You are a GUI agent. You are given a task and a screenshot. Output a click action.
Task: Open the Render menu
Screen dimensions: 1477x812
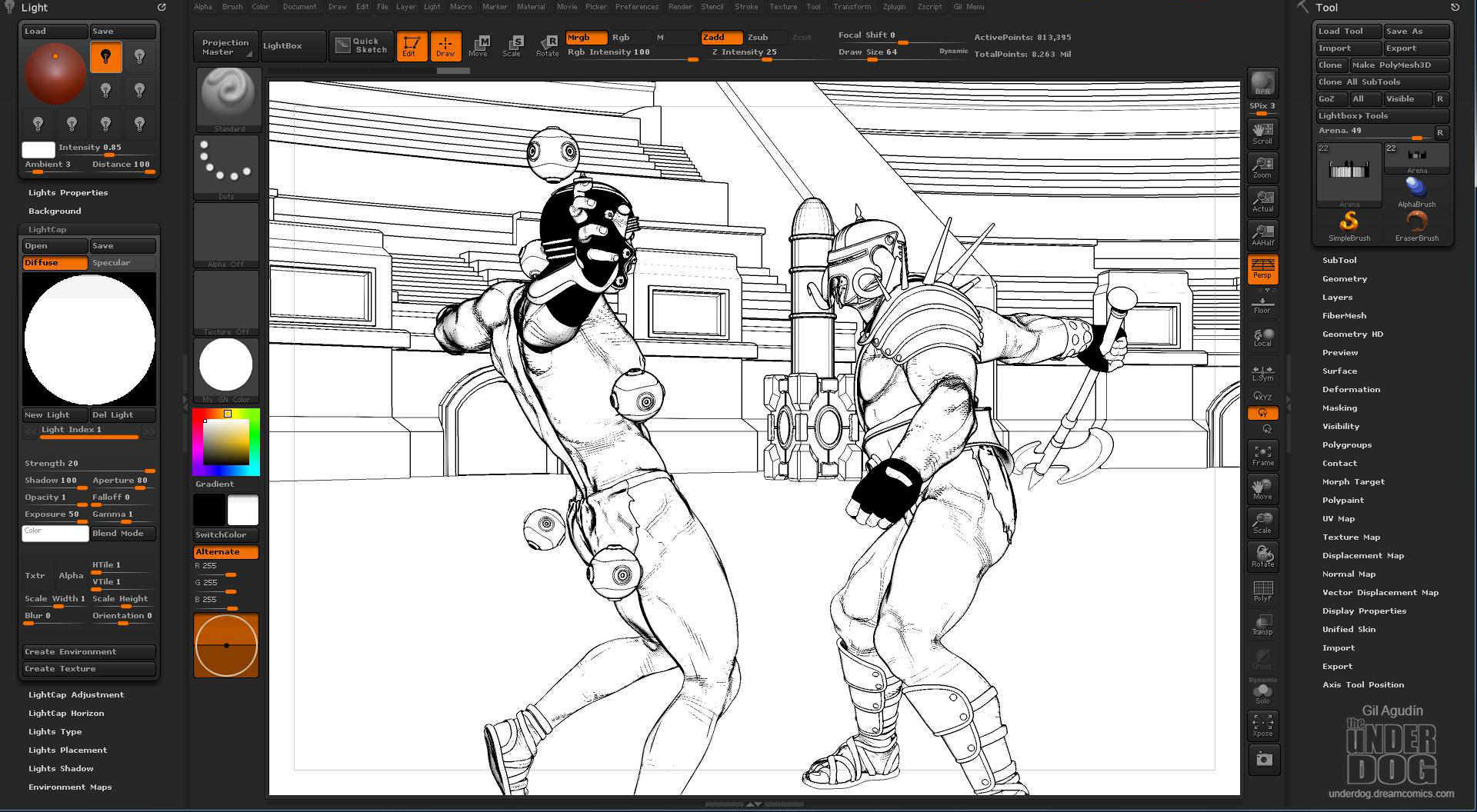point(680,7)
